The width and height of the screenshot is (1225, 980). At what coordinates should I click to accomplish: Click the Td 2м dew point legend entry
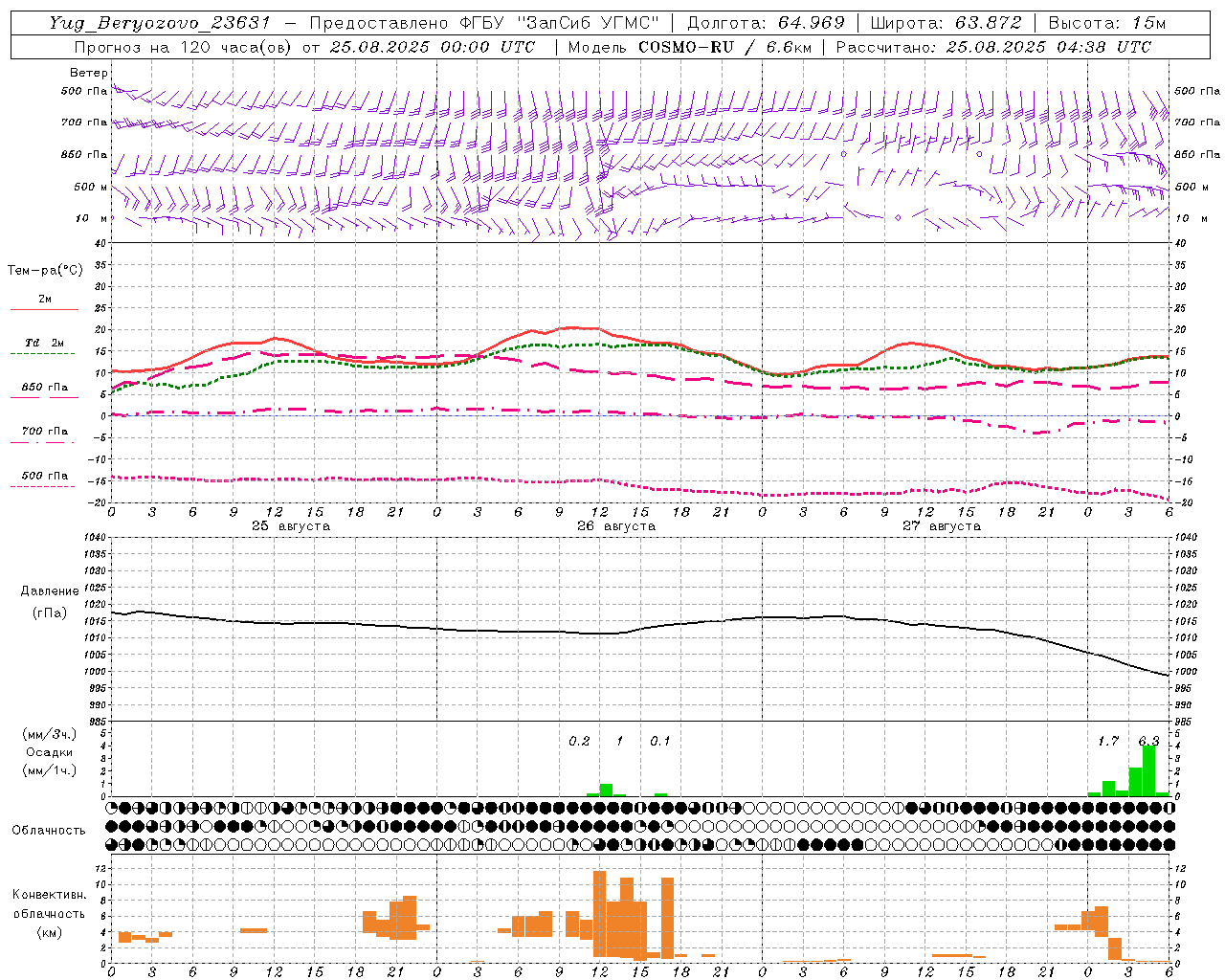45,343
